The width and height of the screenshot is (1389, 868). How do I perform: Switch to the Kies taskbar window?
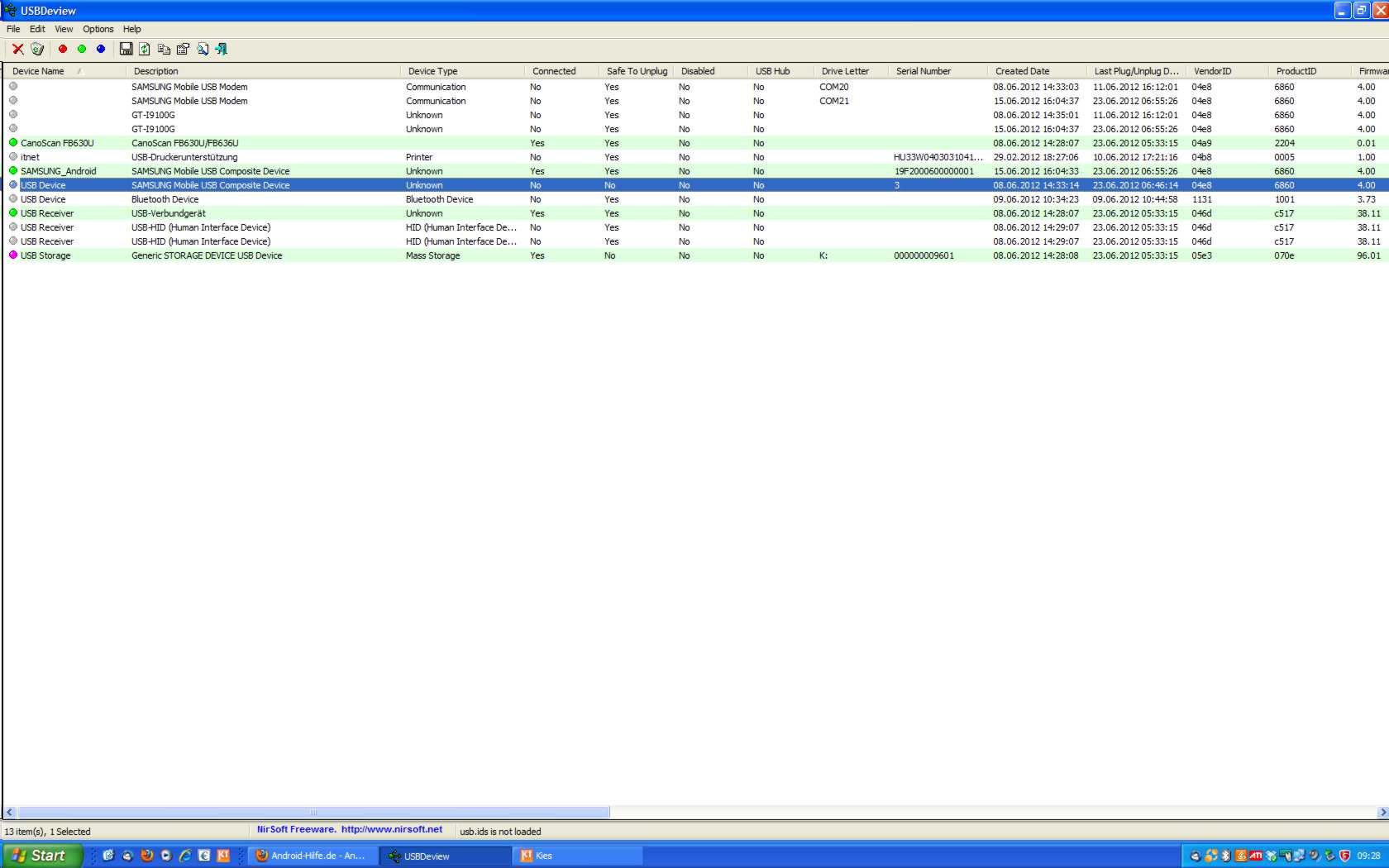click(578, 856)
